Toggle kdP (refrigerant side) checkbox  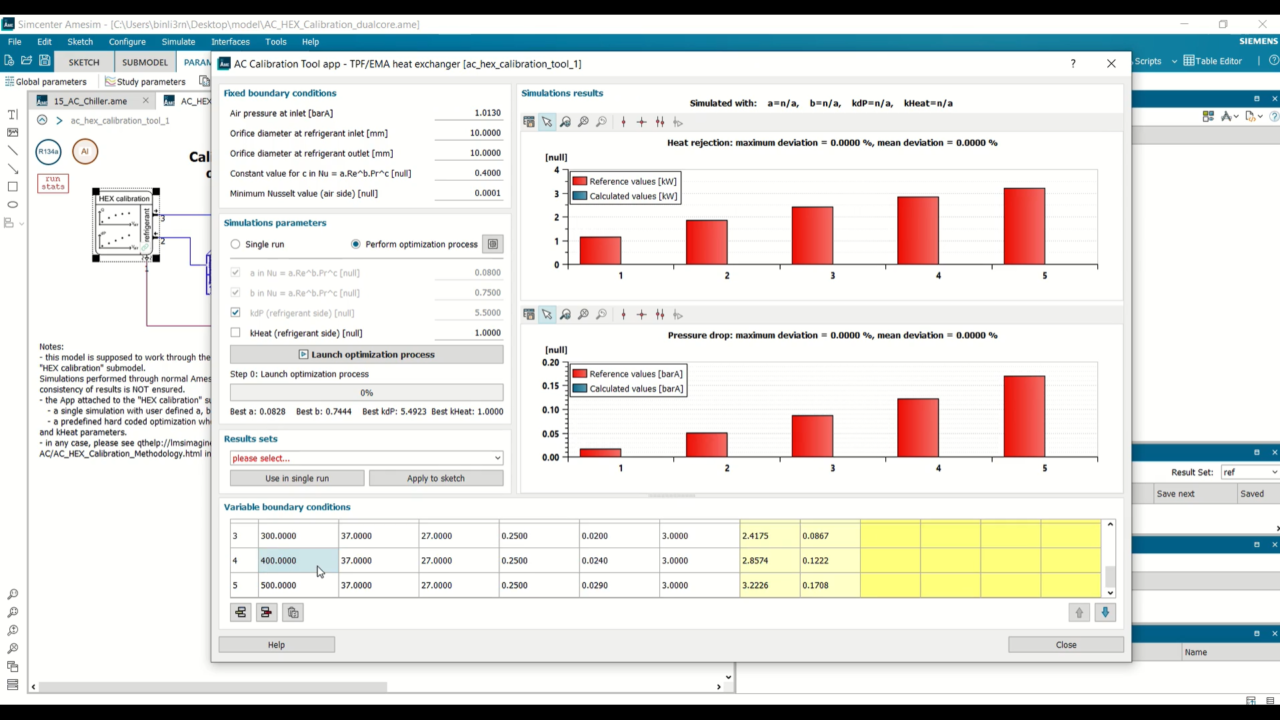(236, 313)
